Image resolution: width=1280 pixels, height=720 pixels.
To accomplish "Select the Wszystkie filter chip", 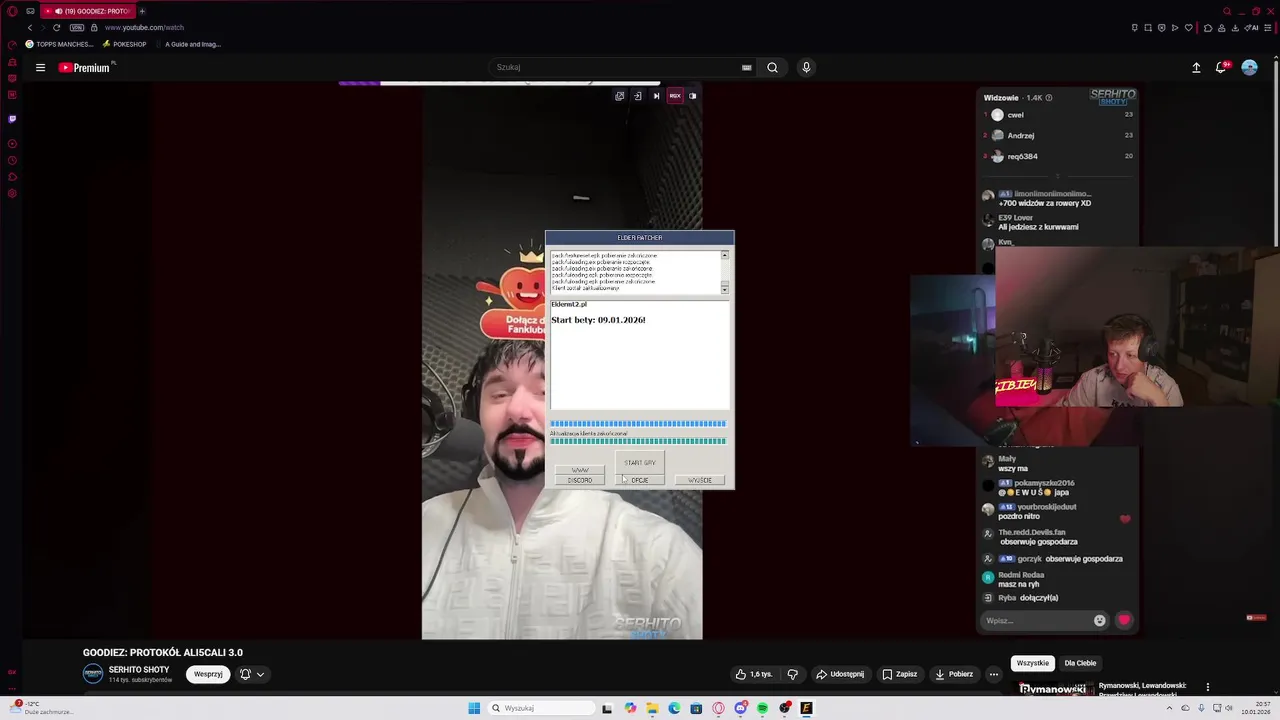I will (x=1033, y=663).
